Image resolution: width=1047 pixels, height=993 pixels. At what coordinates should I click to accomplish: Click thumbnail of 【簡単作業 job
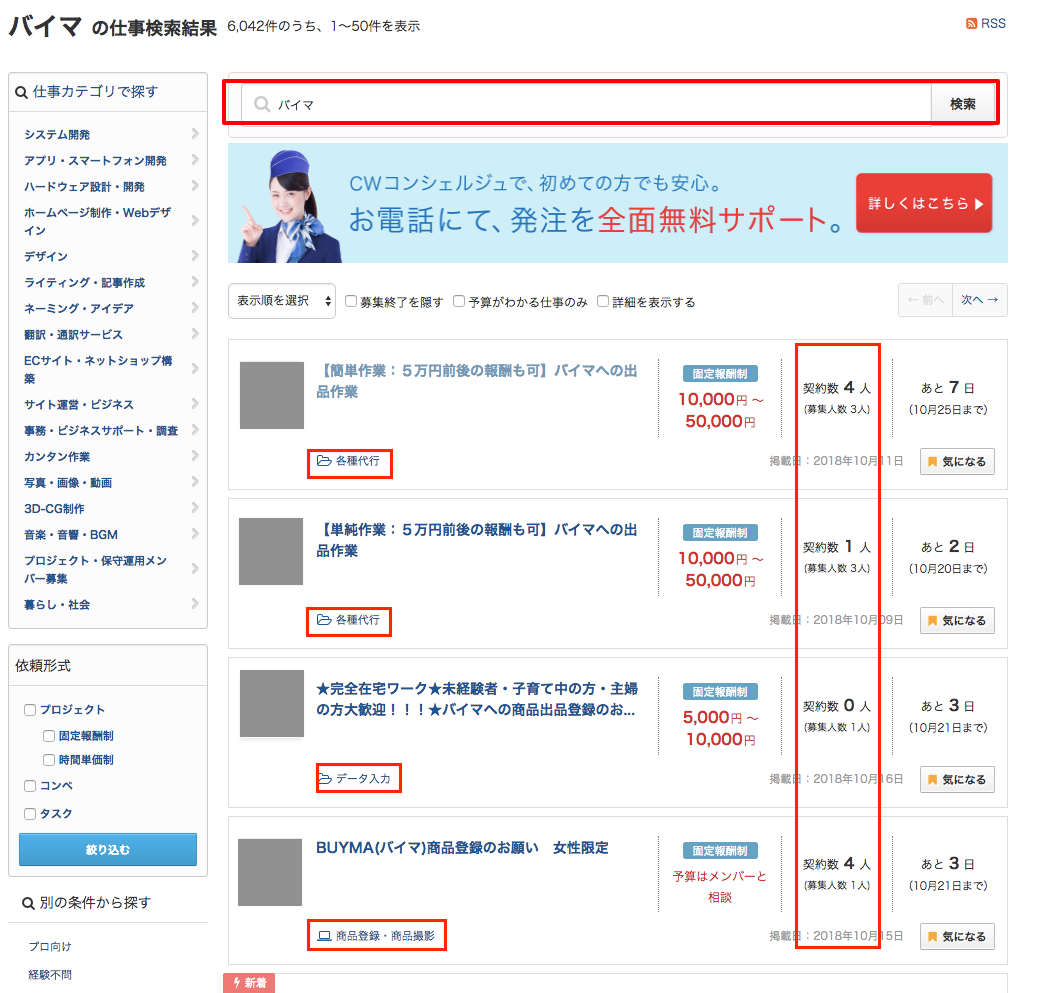272,395
